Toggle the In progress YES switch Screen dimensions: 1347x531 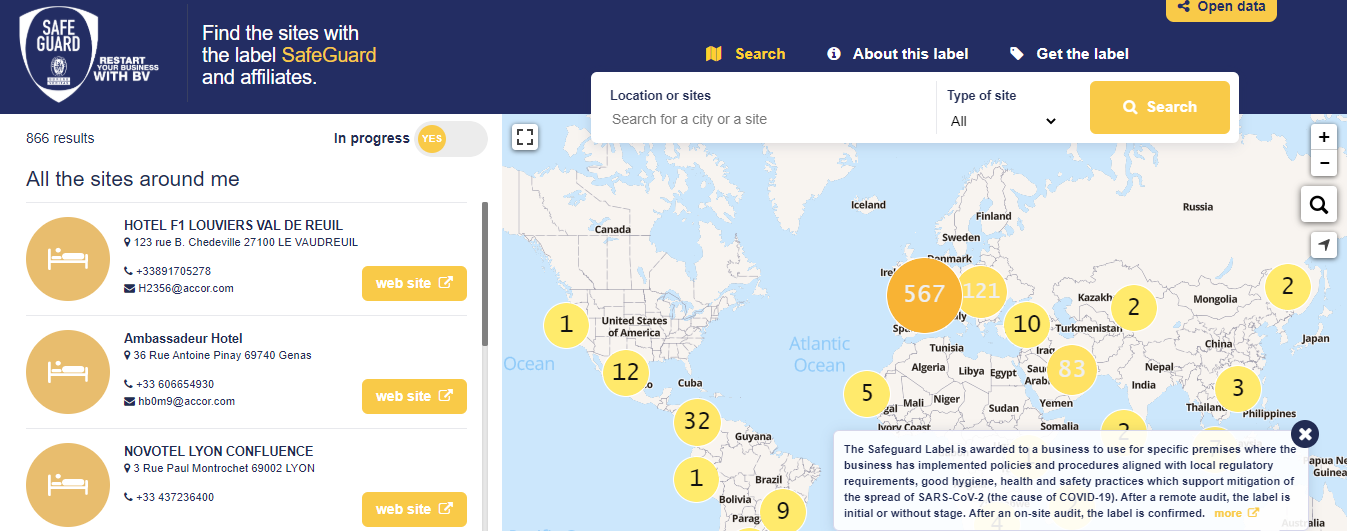tap(451, 139)
